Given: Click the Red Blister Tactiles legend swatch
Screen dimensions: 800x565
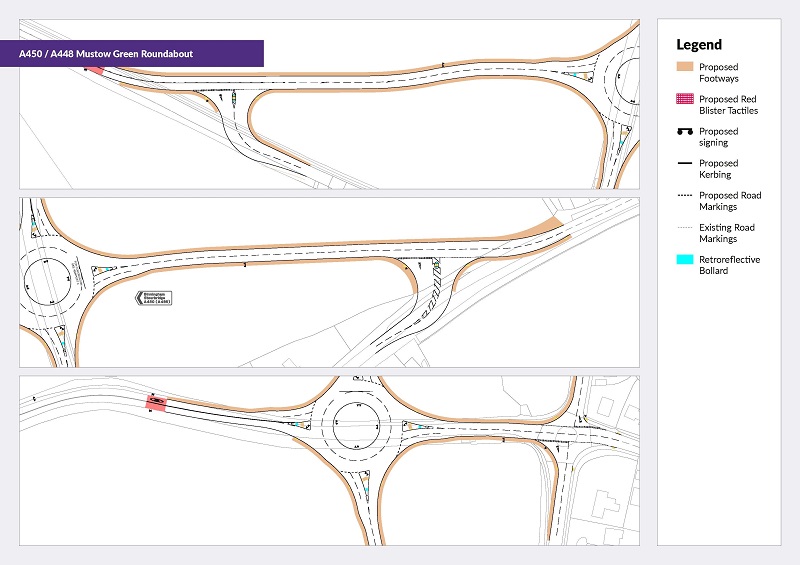Looking at the screenshot, I should pos(685,99).
